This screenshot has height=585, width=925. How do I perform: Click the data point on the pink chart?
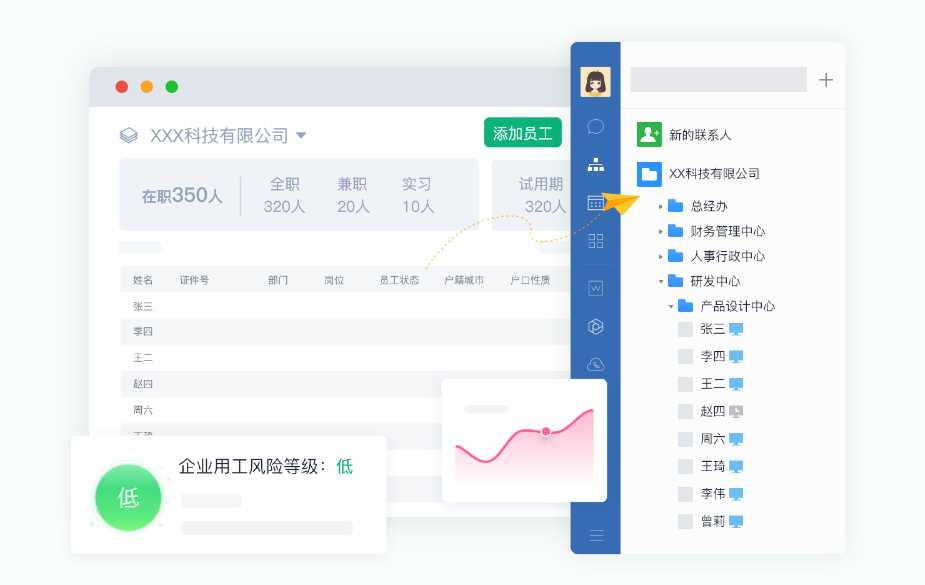546,431
